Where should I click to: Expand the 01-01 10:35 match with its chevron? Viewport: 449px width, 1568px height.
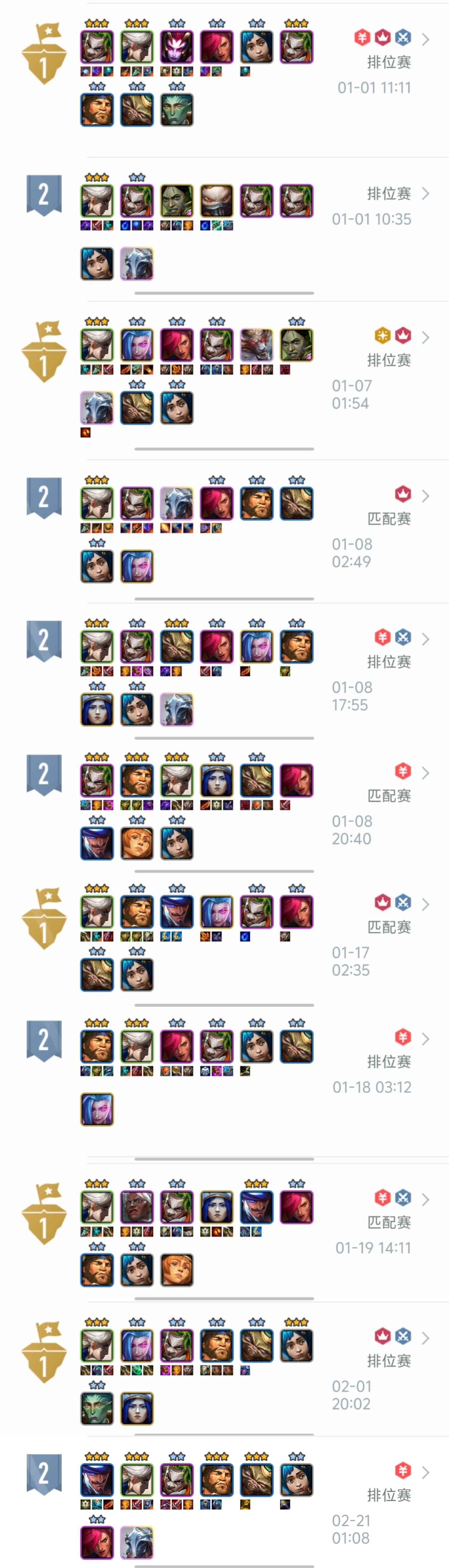tap(426, 194)
